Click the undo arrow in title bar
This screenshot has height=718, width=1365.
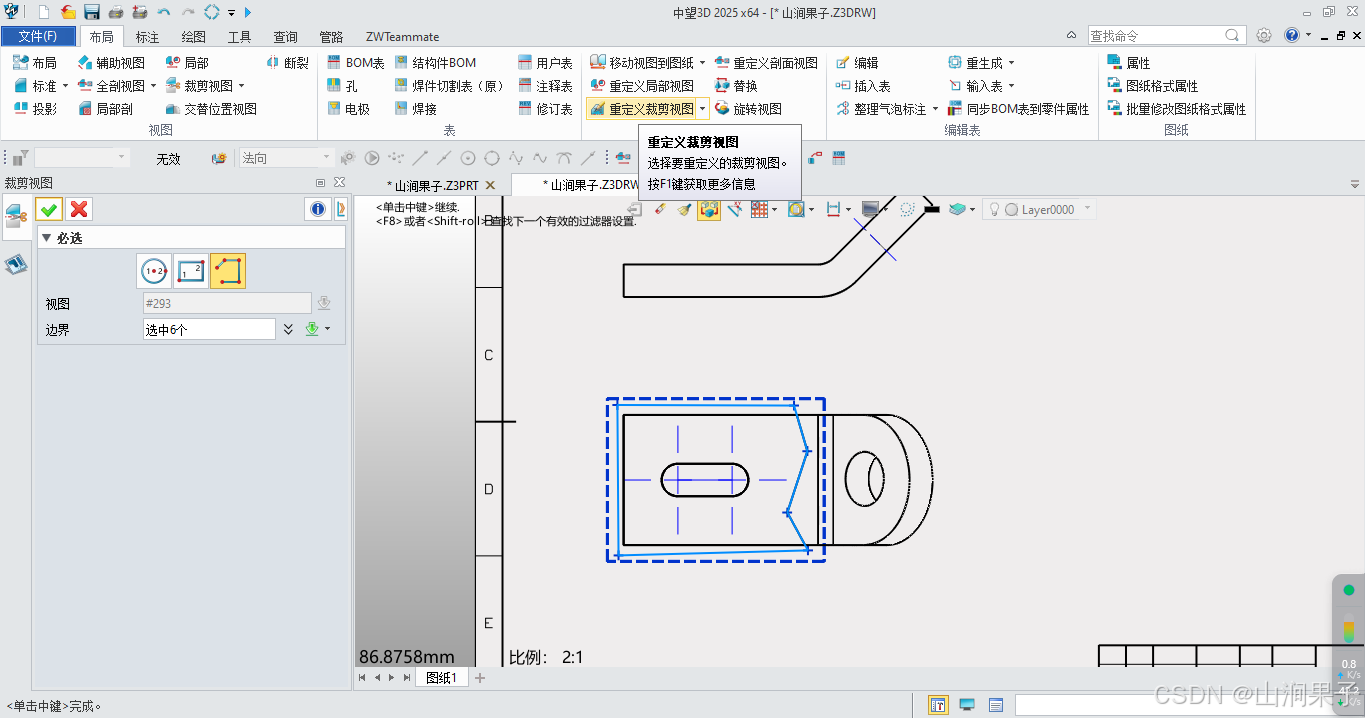[x=163, y=12]
